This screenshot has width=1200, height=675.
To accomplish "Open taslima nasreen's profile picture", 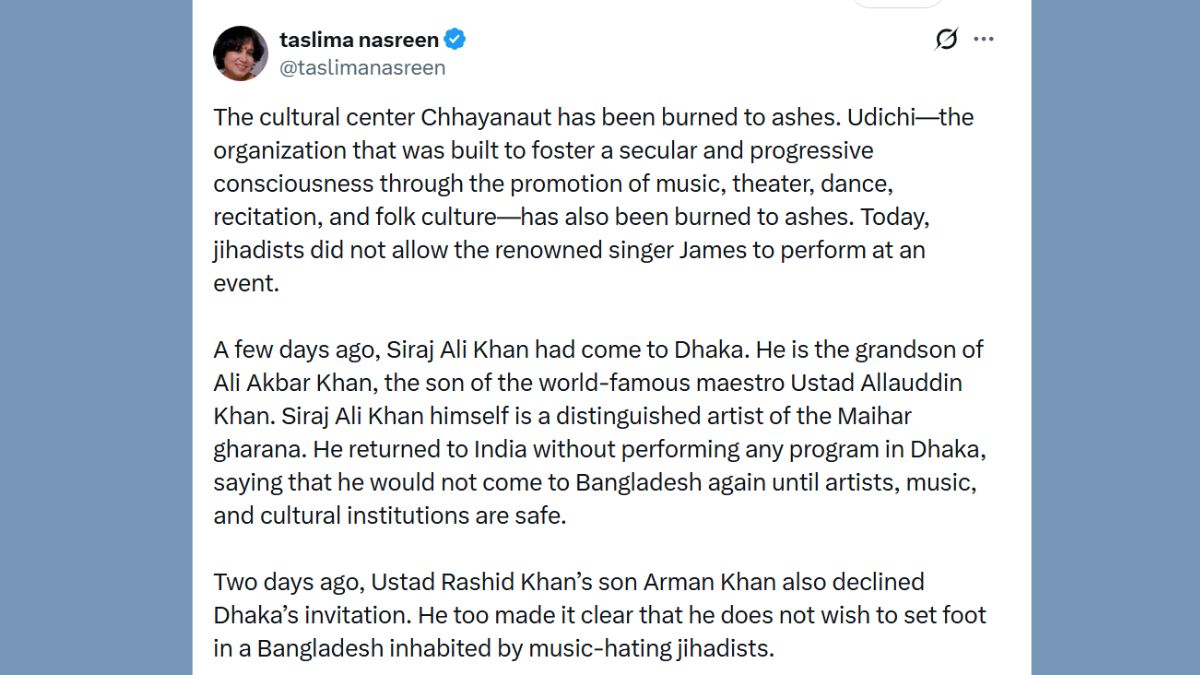I will point(241,53).
